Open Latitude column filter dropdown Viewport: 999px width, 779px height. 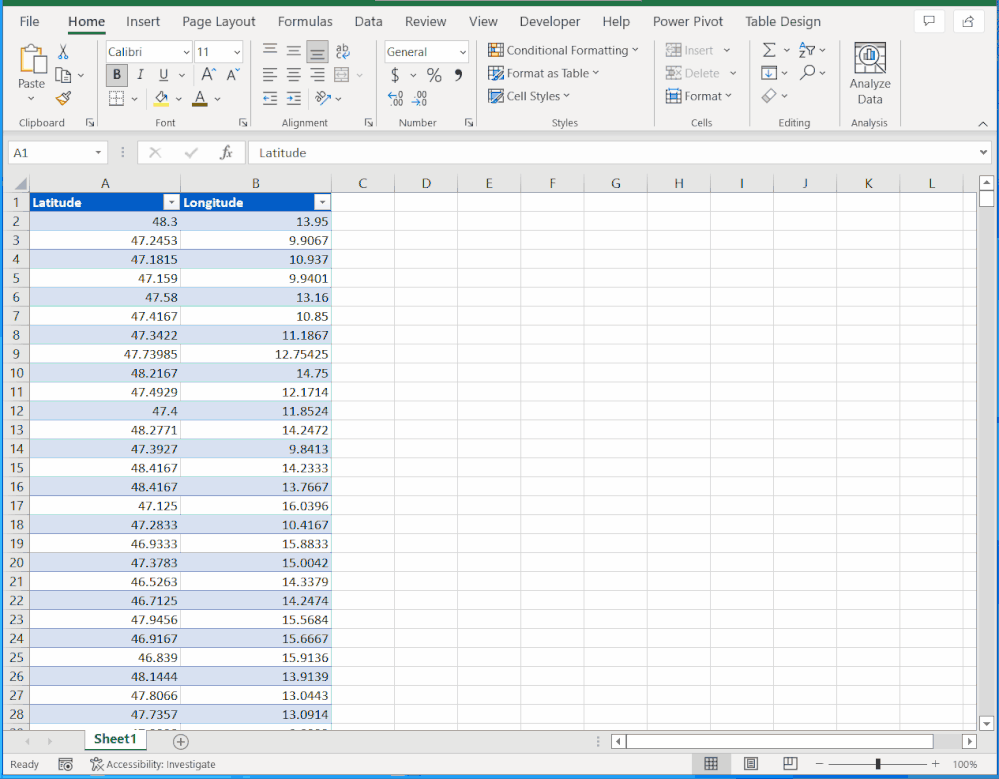171,203
